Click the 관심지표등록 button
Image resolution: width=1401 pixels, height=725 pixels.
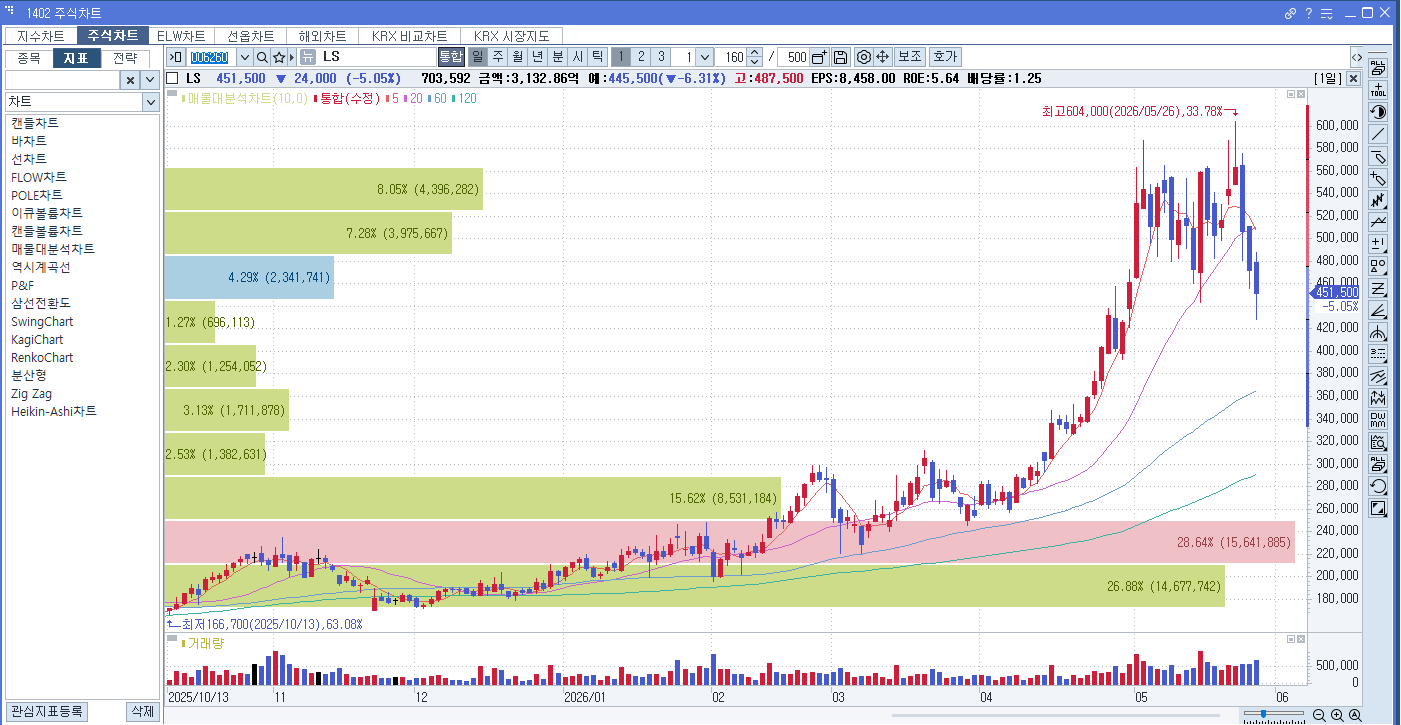[x=45, y=711]
